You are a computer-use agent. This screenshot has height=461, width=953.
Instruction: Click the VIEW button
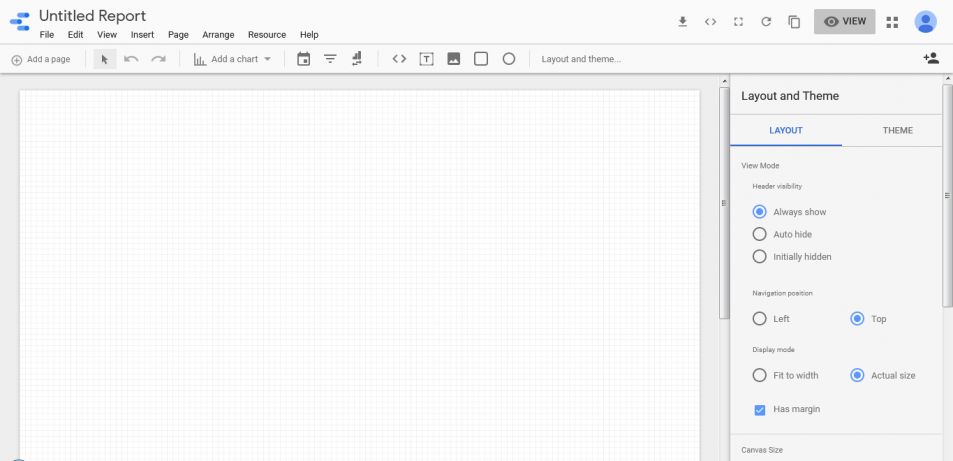[844, 21]
